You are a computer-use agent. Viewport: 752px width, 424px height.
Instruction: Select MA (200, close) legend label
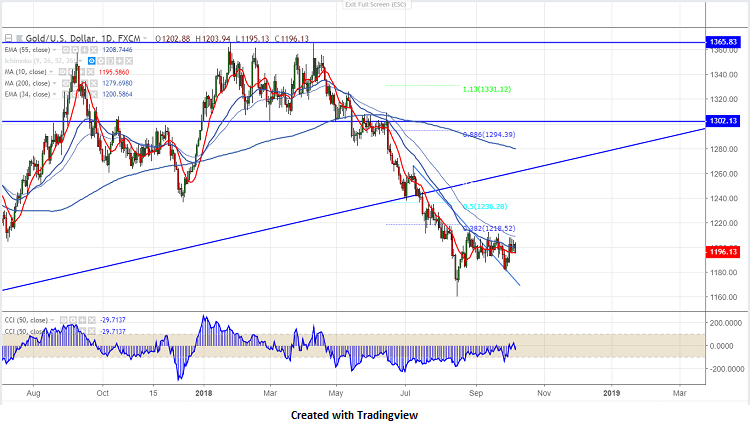point(27,83)
